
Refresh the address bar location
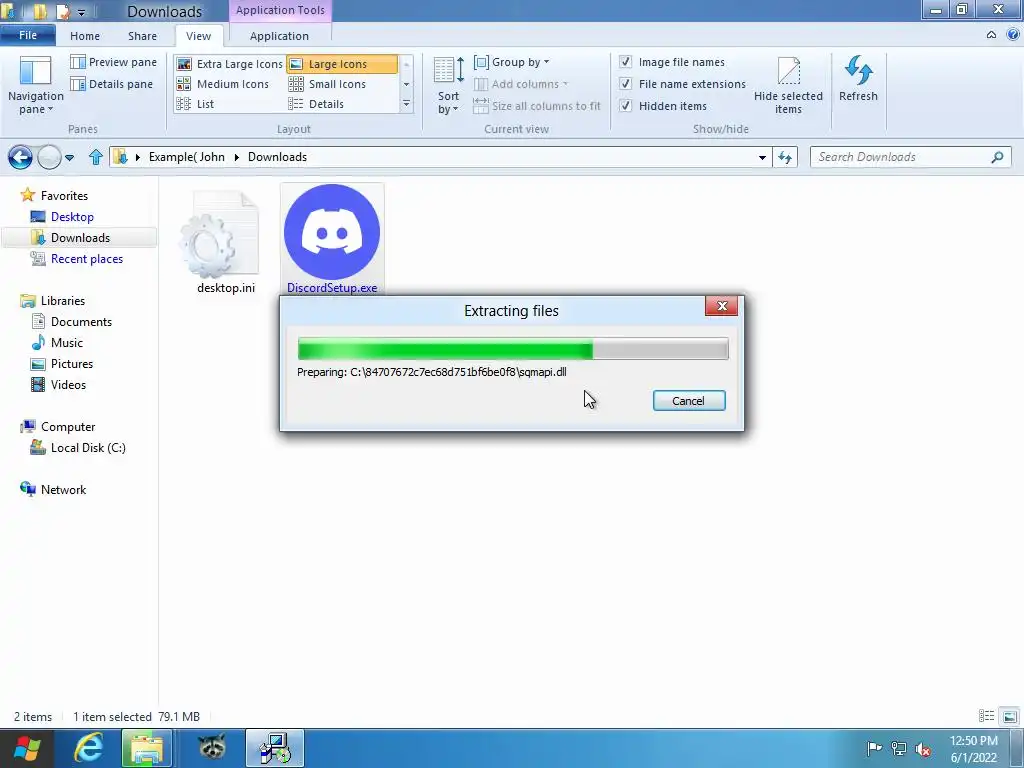click(785, 157)
